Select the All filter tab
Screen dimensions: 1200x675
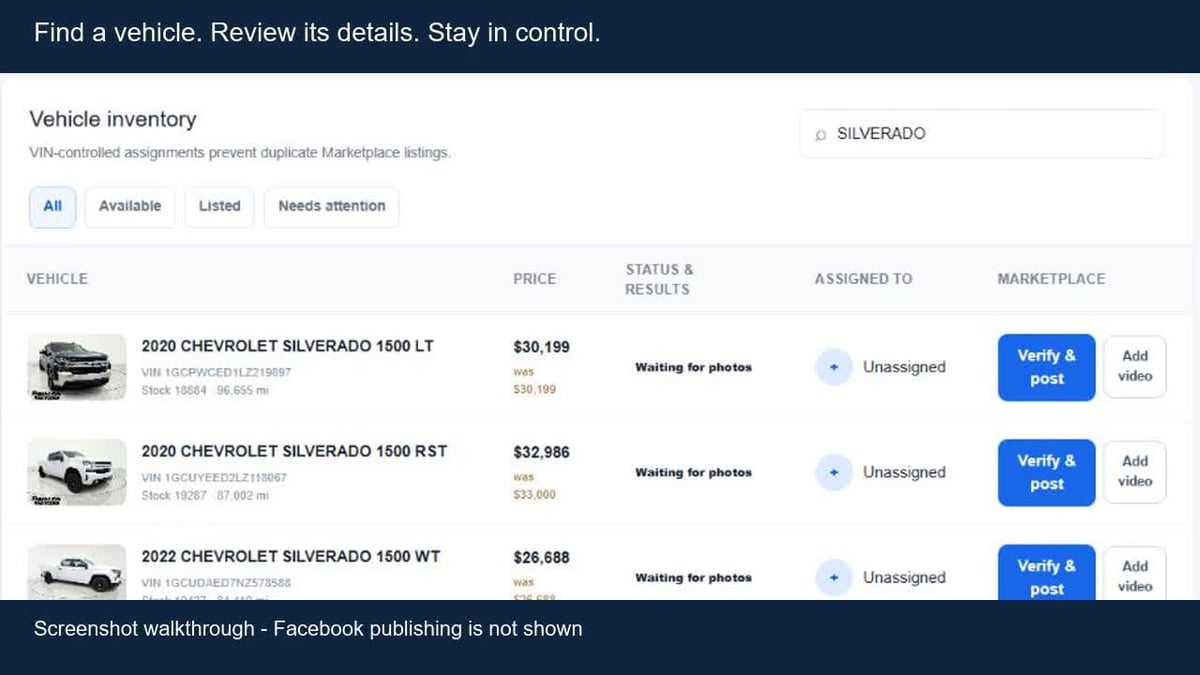point(53,206)
